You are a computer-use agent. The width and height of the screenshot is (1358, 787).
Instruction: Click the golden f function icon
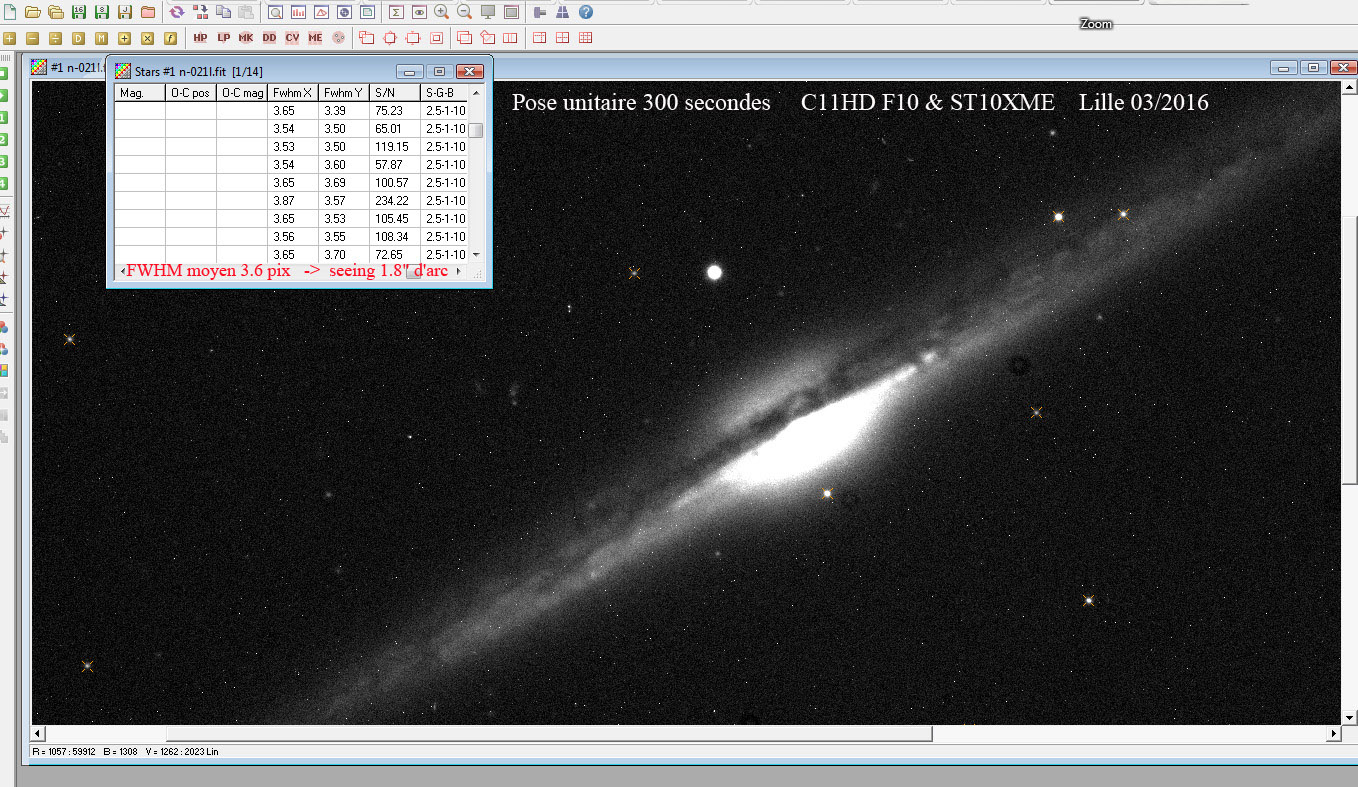(171, 38)
